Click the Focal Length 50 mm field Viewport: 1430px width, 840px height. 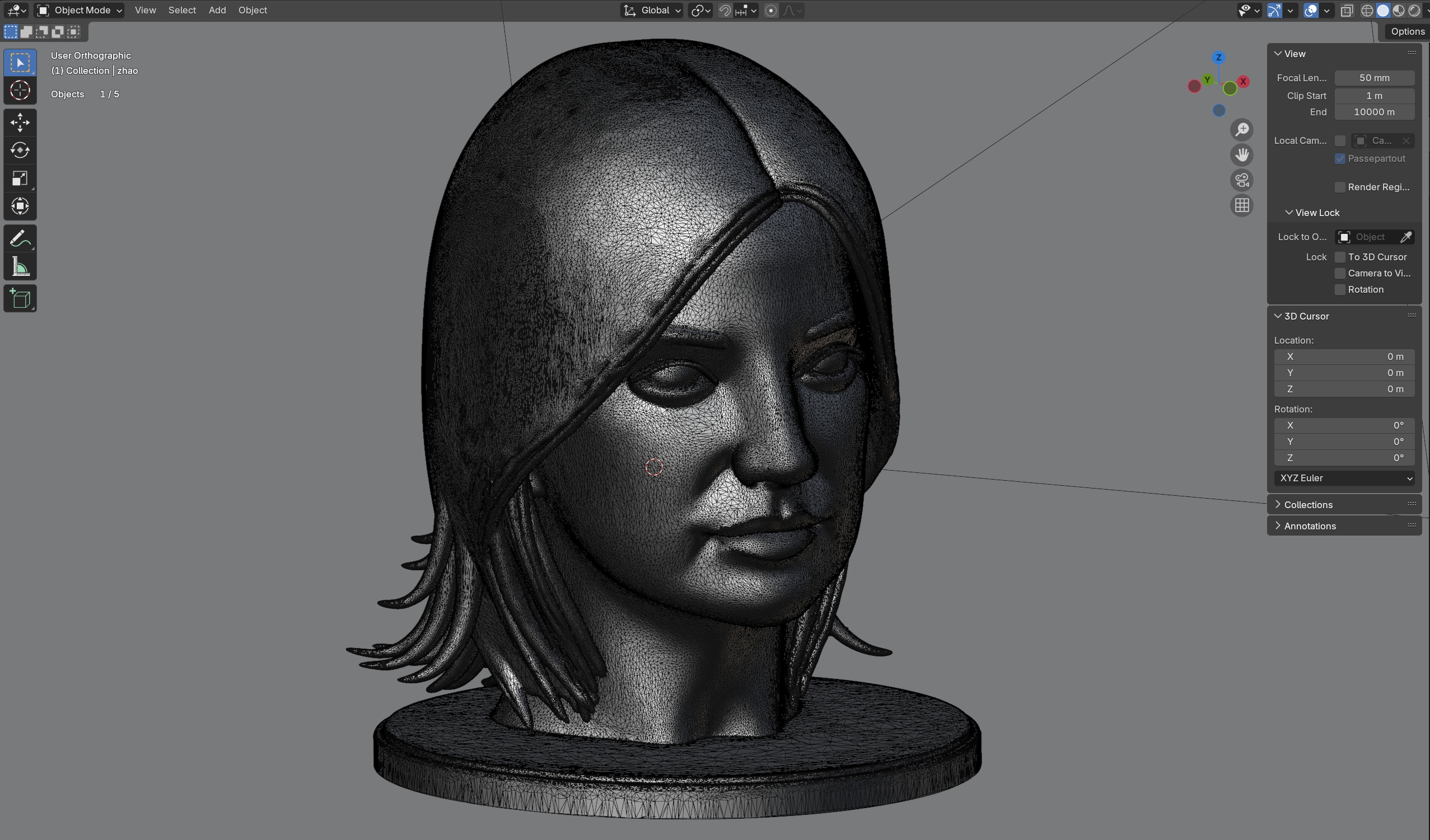[x=1374, y=78]
